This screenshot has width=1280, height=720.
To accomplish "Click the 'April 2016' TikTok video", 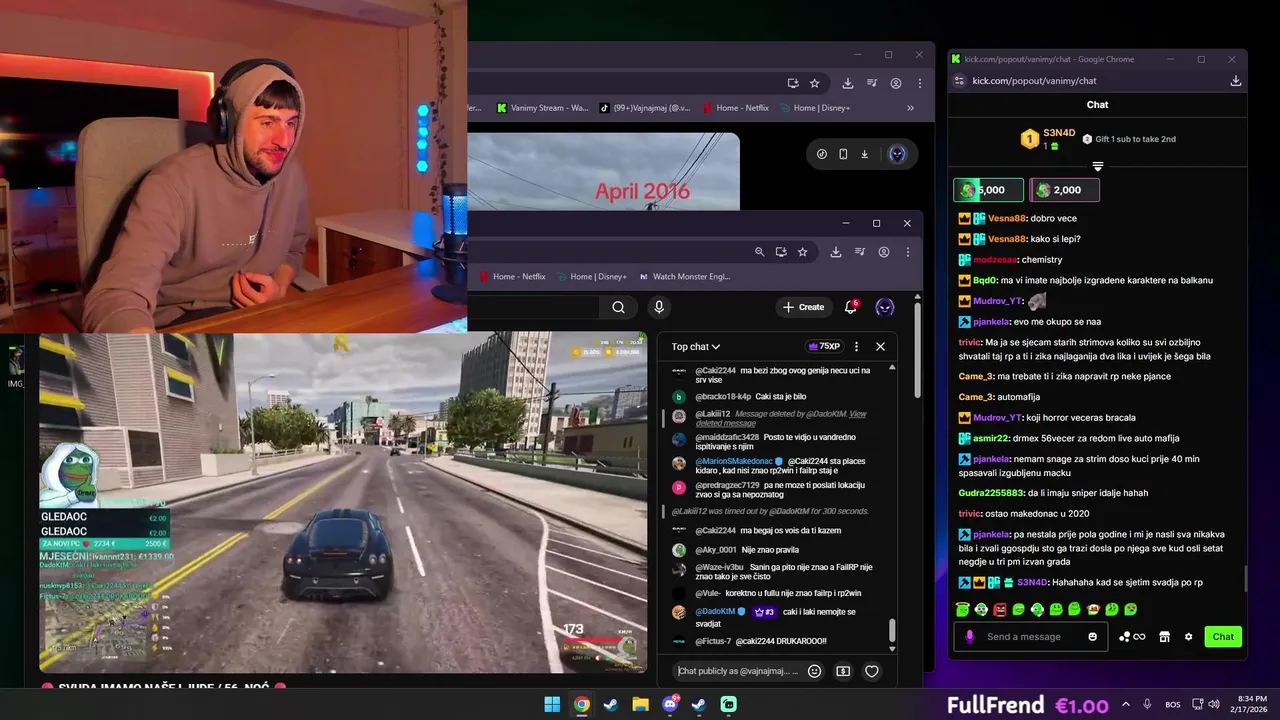I will point(604,171).
